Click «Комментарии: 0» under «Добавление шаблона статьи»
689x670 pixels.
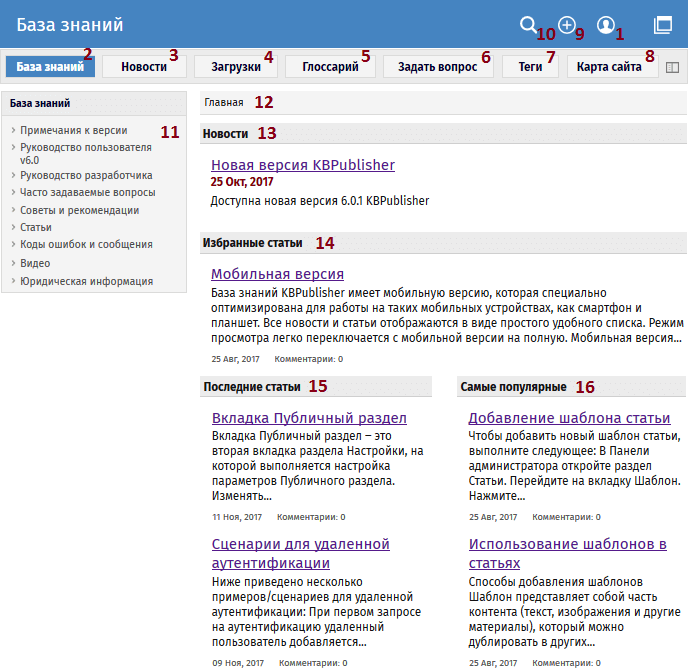point(566,517)
